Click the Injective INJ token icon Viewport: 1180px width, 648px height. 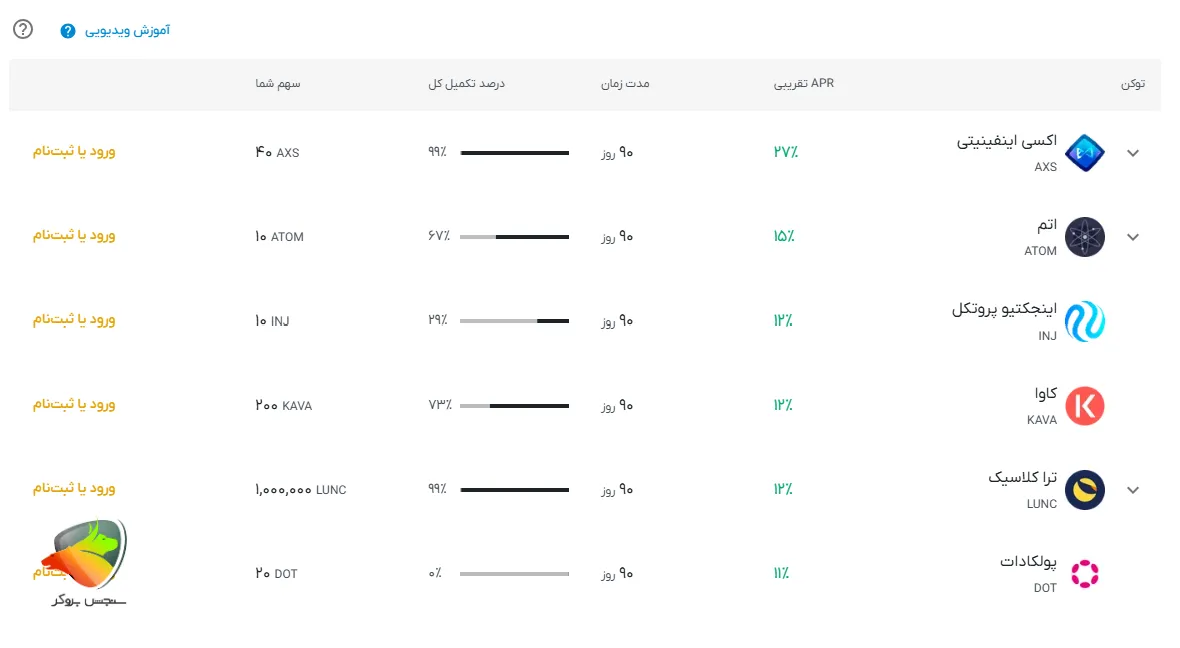(1084, 321)
